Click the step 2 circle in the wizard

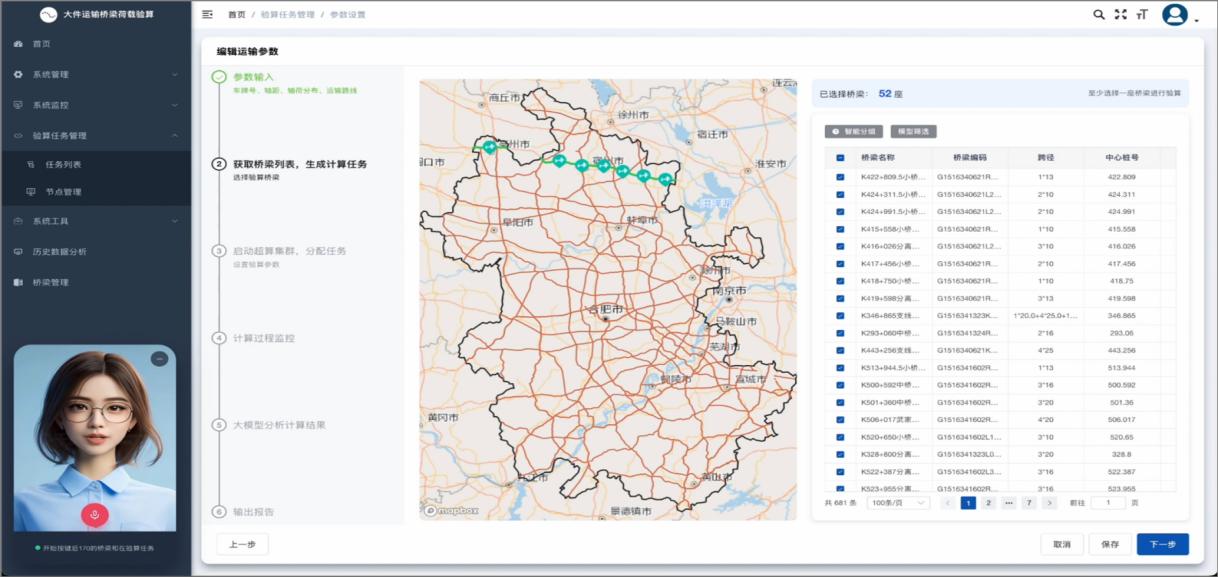[219, 165]
